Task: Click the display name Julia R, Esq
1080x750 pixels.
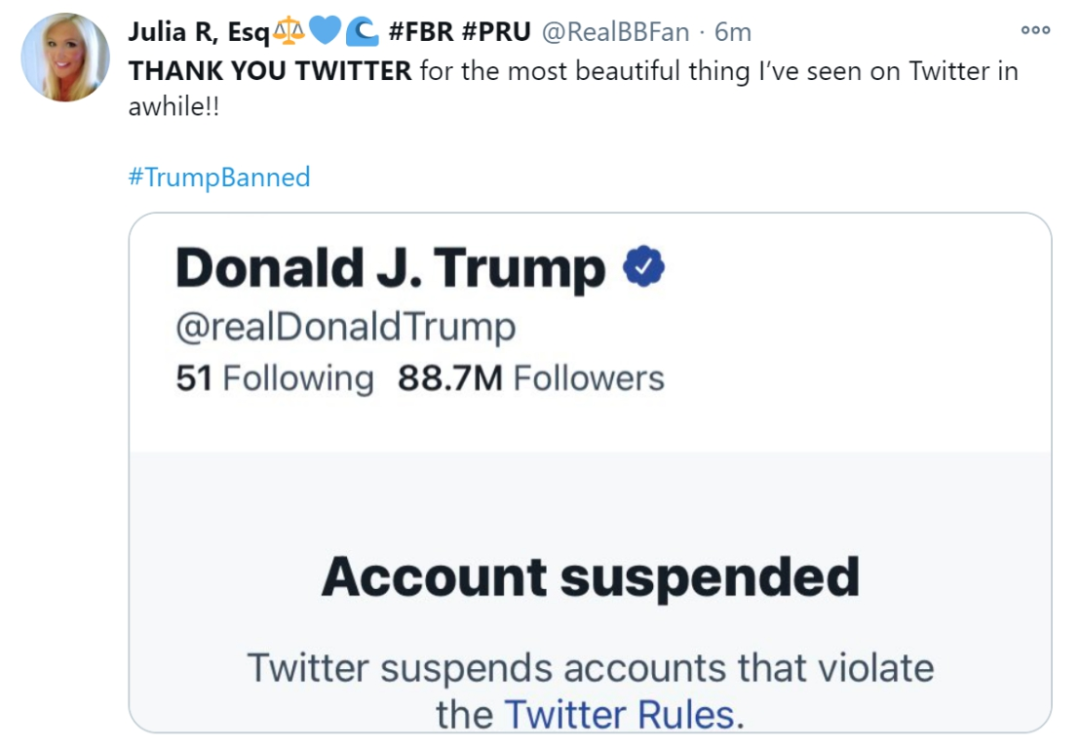Action: coord(198,32)
